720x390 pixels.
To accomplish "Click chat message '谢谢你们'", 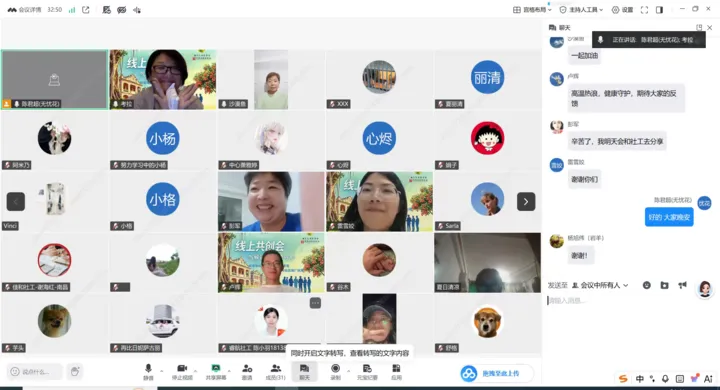I will tap(585, 179).
